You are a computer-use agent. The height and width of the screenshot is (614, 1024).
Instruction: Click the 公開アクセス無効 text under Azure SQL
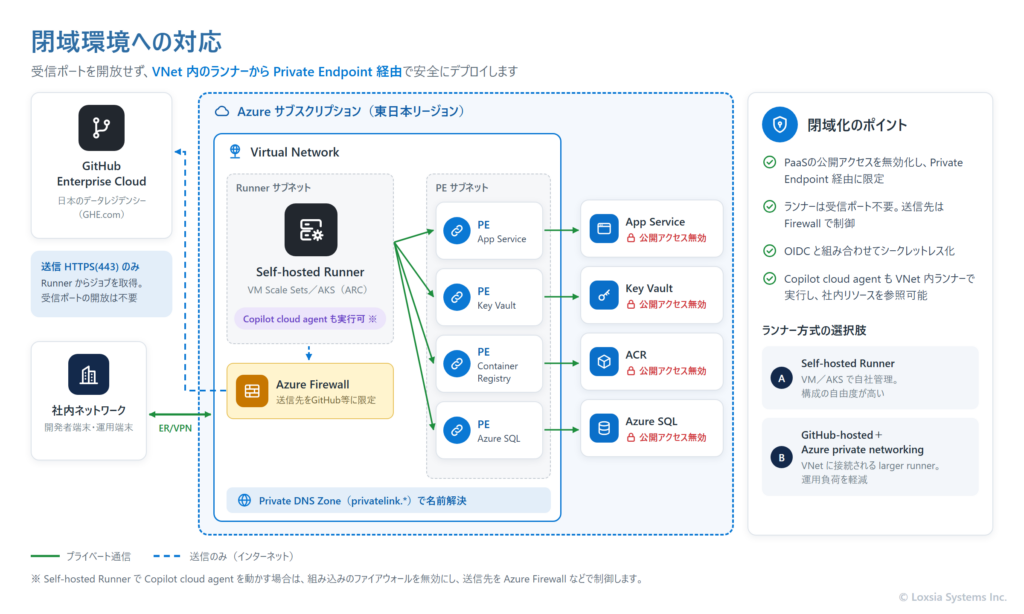point(673,438)
